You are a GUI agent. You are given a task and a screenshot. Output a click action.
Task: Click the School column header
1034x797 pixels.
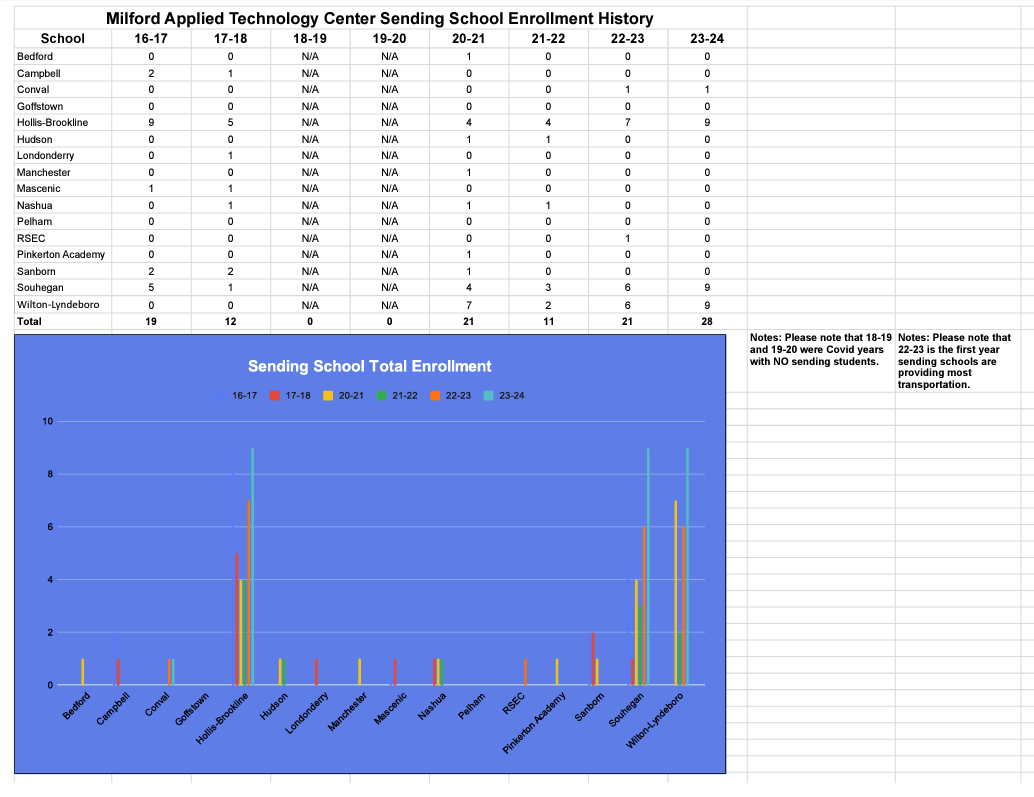pyautogui.click(x=63, y=38)
